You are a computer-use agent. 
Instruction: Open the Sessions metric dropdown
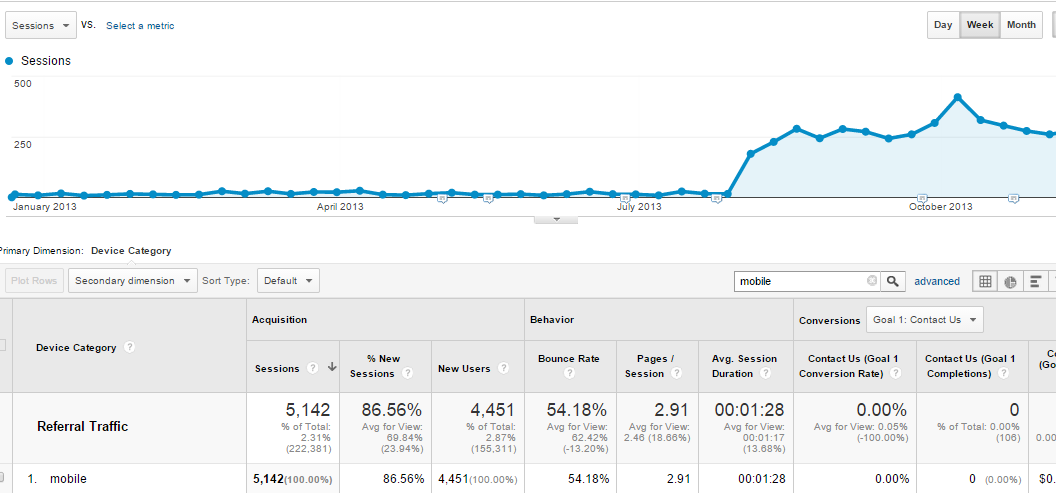40,25
